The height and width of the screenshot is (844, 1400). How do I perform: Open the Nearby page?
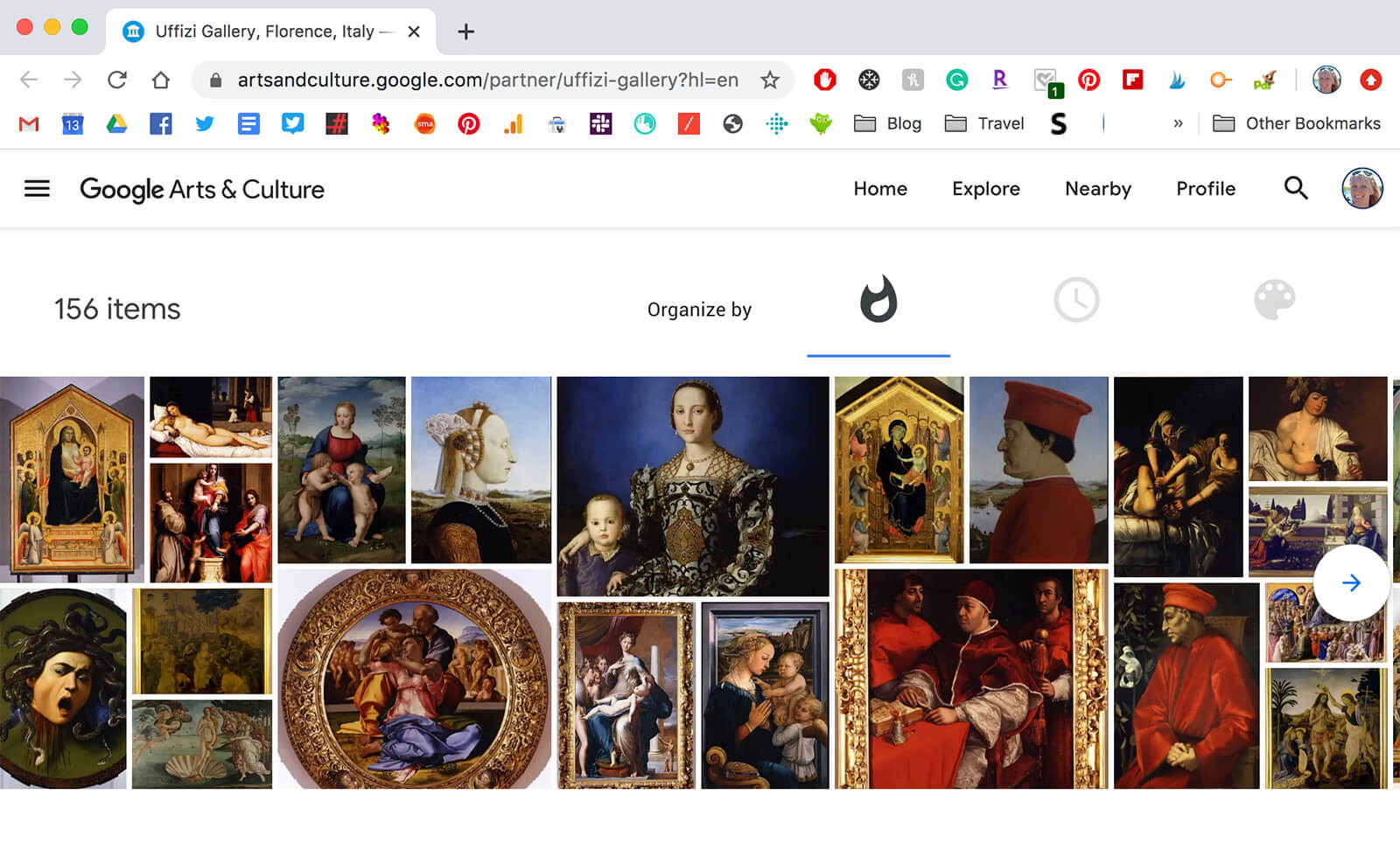[1098, 189]
